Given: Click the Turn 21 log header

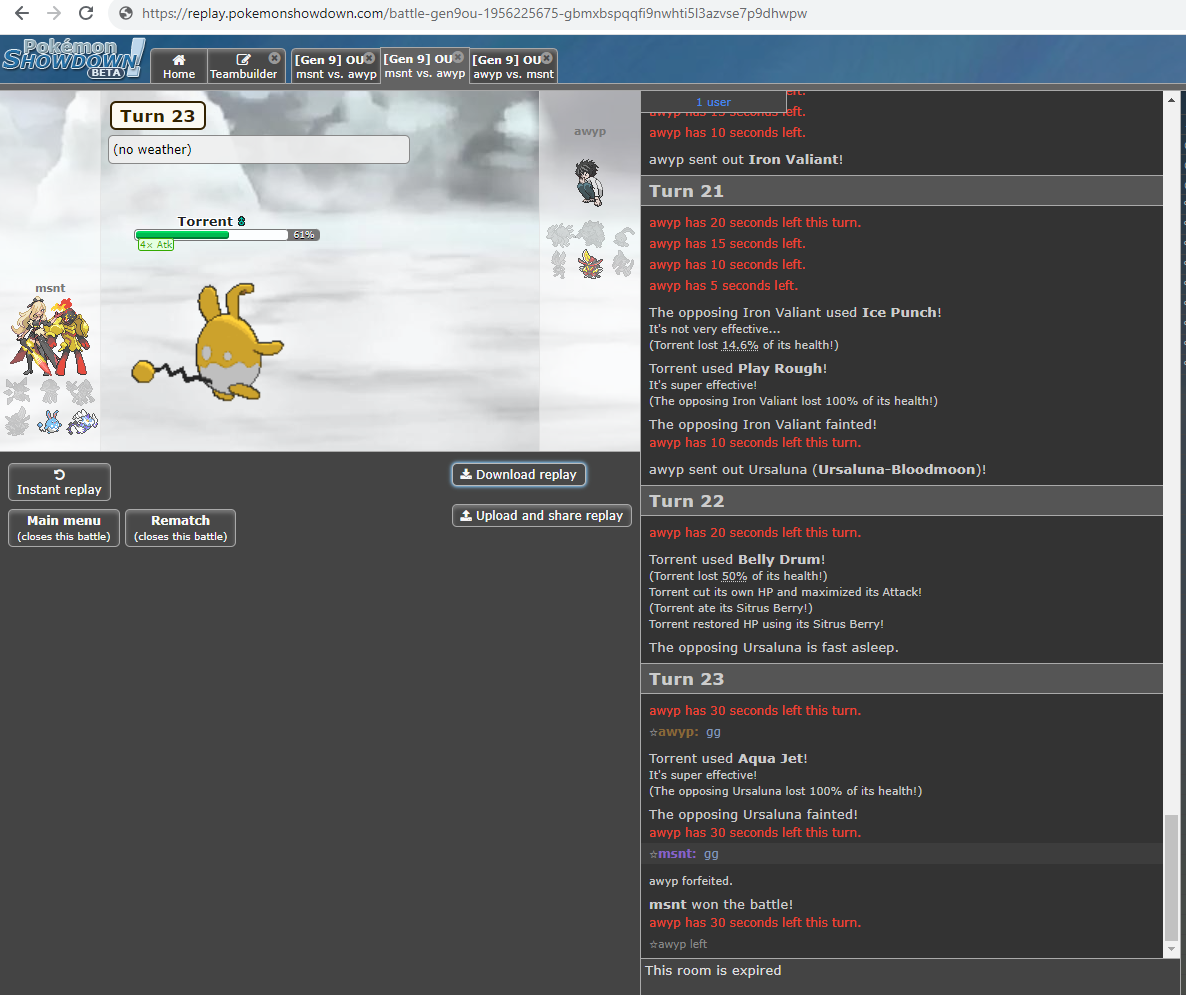Looking at the screenshot, I should pyautogui.click(x=902, y=191).
